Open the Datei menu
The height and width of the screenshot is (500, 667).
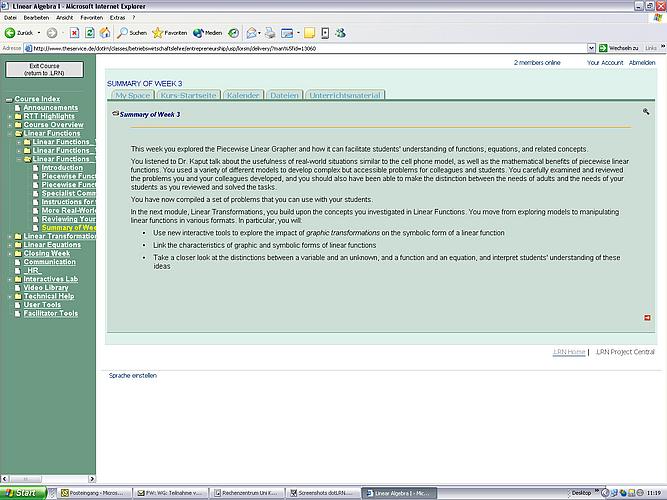(x=10, y=18)
